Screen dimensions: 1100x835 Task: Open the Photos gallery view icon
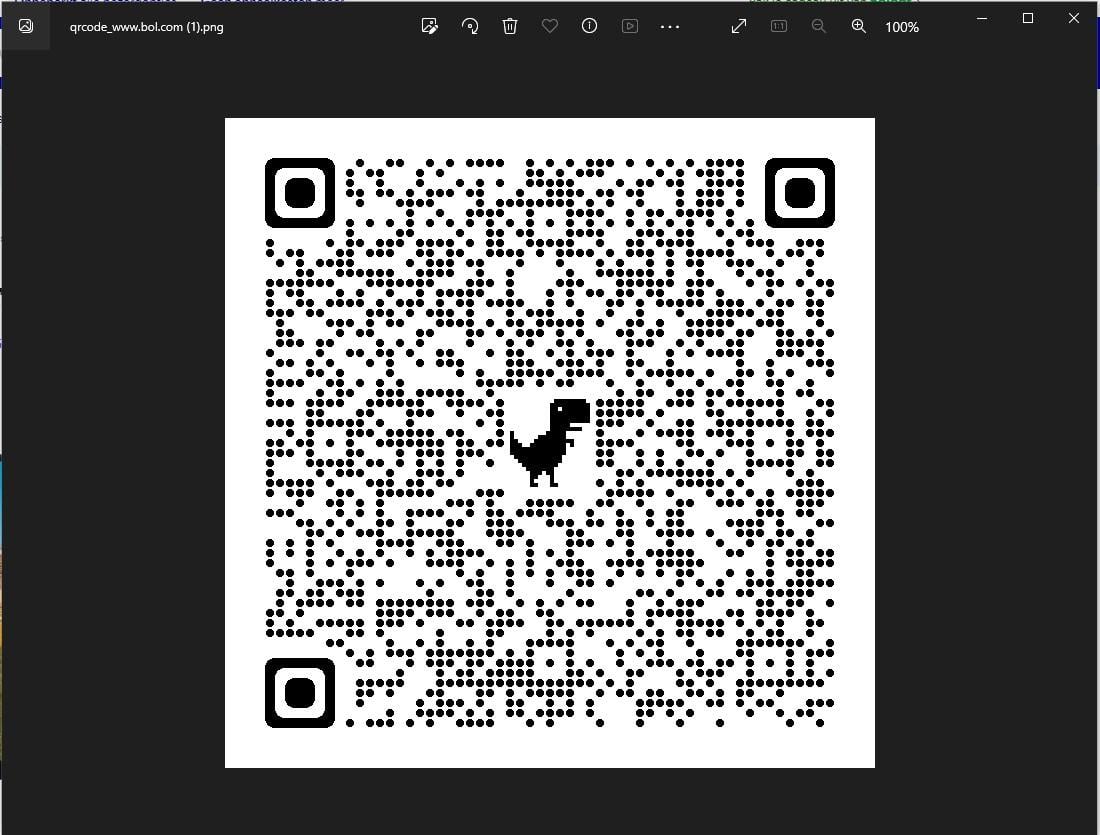tap(26, 26)
